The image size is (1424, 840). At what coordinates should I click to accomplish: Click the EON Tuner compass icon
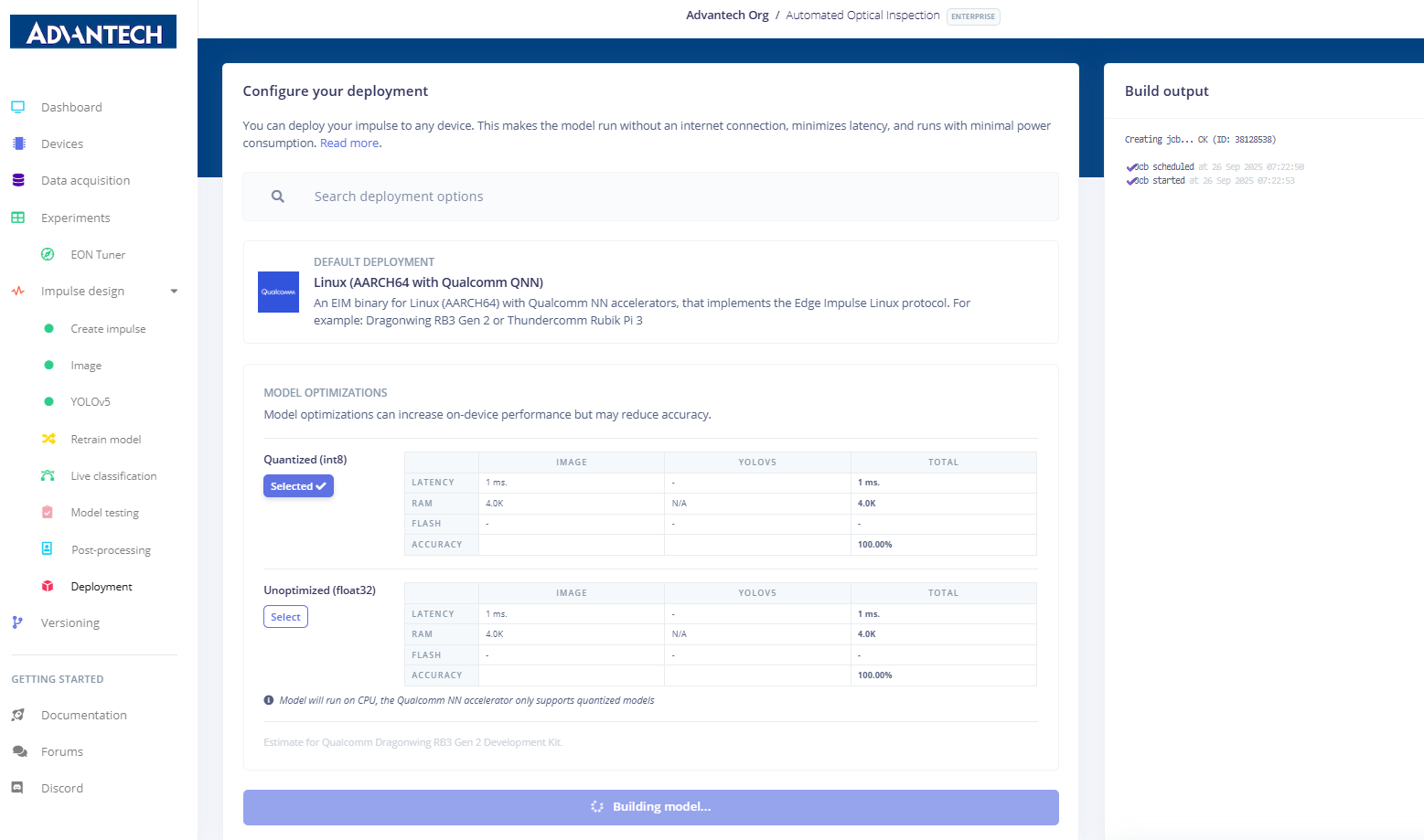48,254
